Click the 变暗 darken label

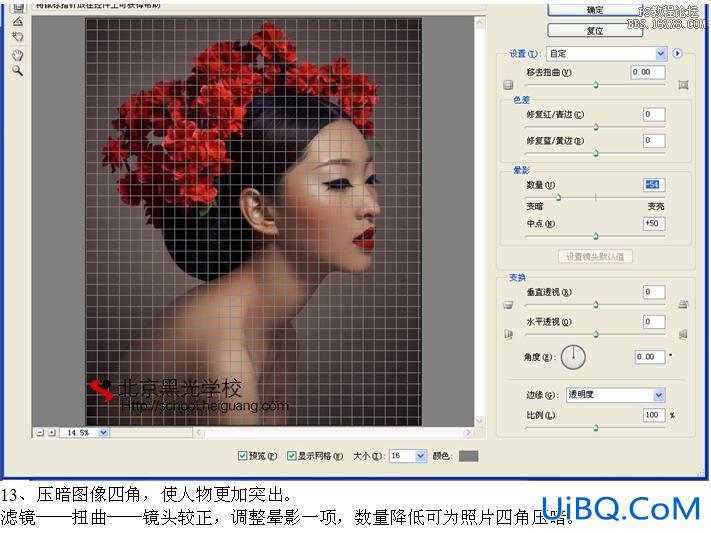tap(534, 206)
